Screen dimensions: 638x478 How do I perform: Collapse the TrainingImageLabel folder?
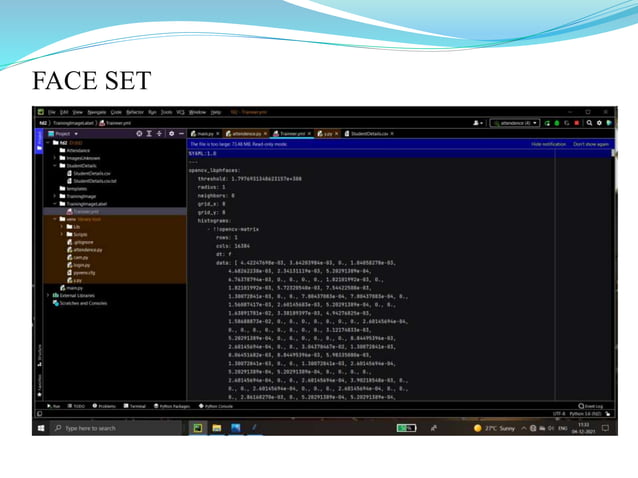55,204
